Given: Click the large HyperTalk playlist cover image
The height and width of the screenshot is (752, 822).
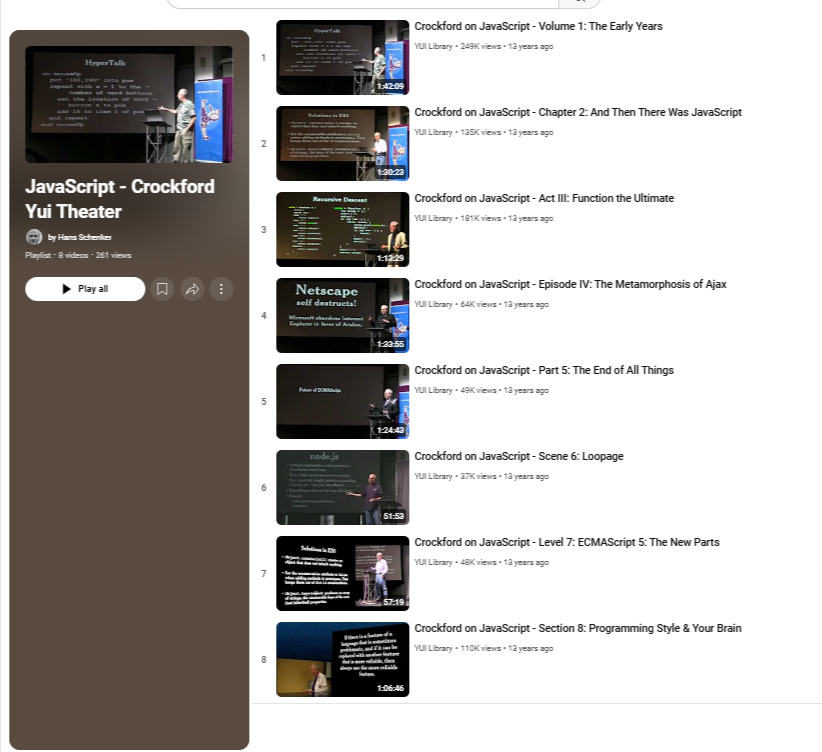Looking at the screenshot, I should tap(129, 104).
